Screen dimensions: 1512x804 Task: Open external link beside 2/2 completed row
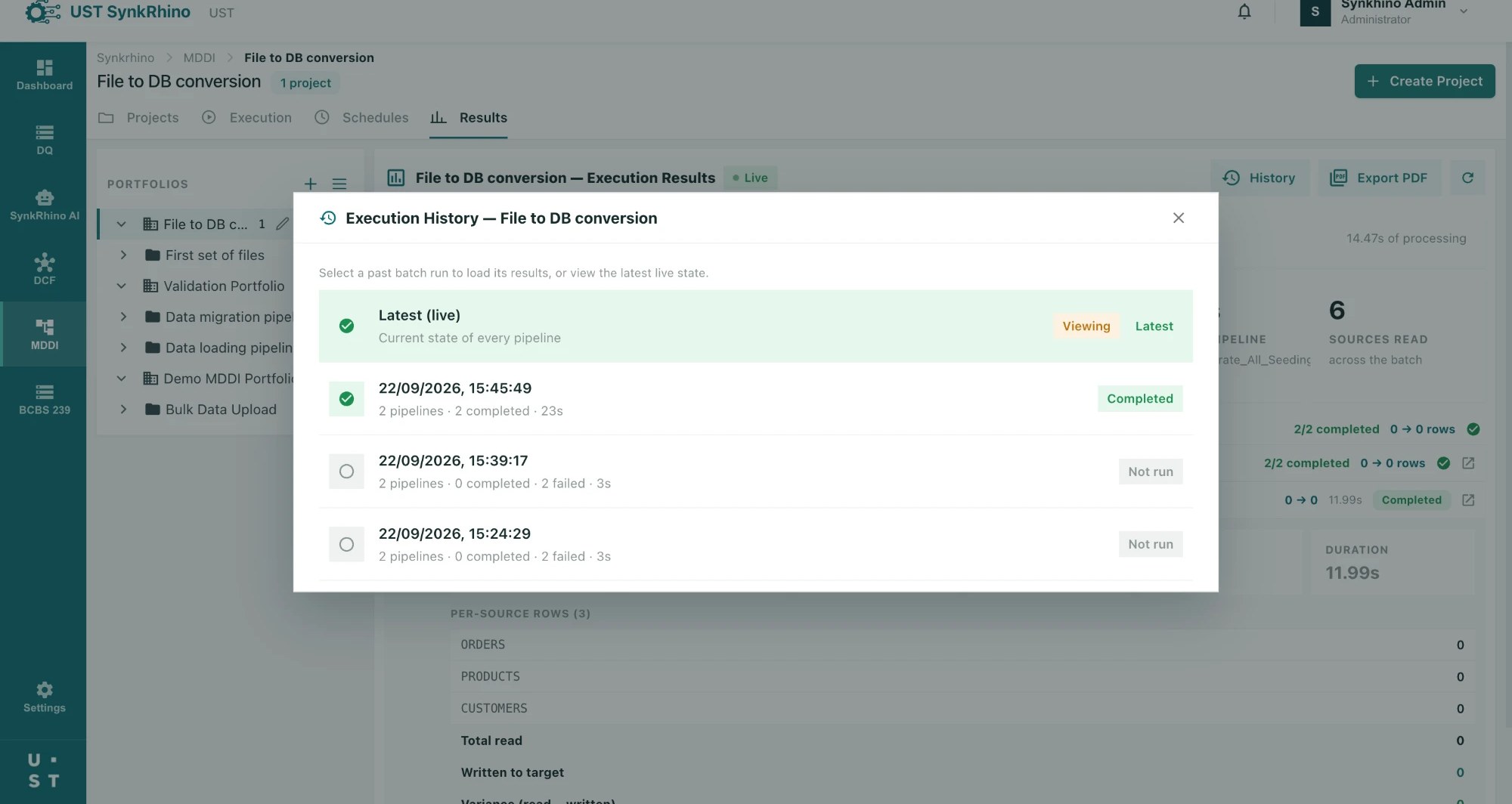point(1468,462)
